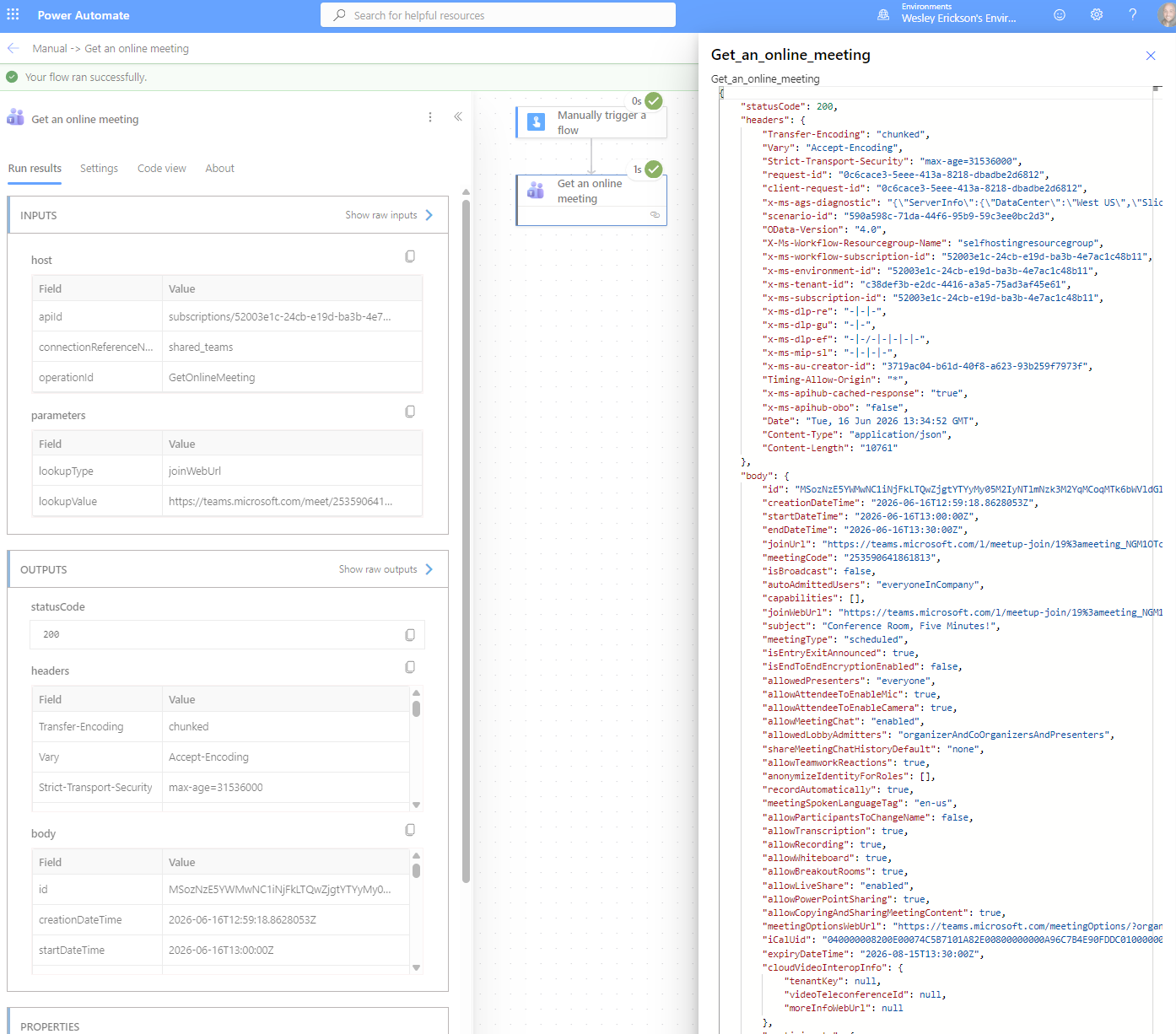The height and width of the screenshot is (1034, 1176).
Task: Copy the headers output to clipboard
Action: click(x=410, y=667)
